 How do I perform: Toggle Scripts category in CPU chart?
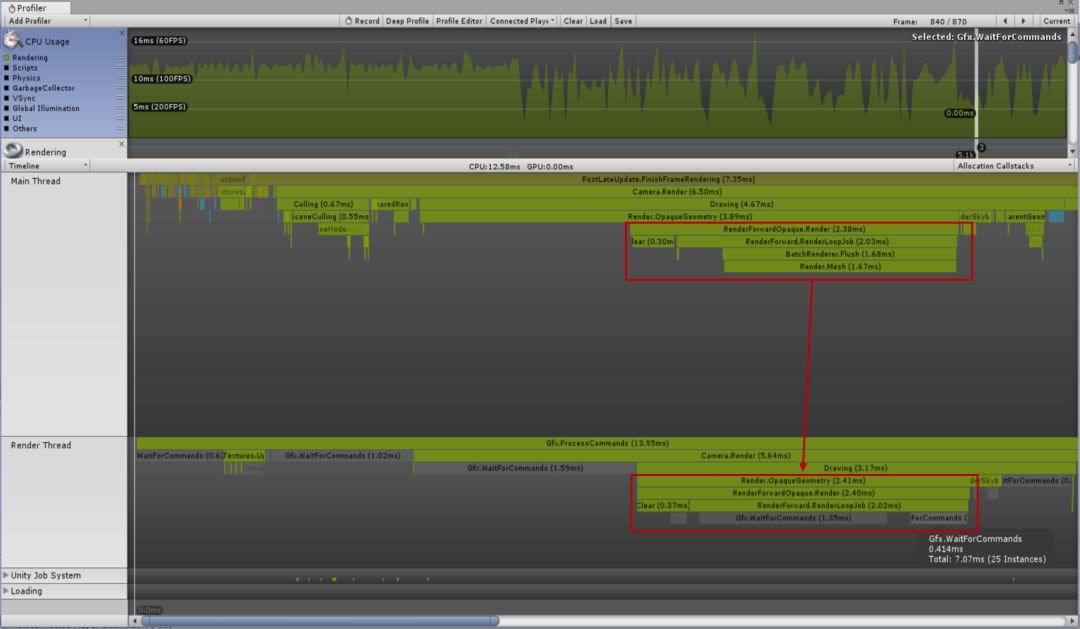tap(7, 68)
